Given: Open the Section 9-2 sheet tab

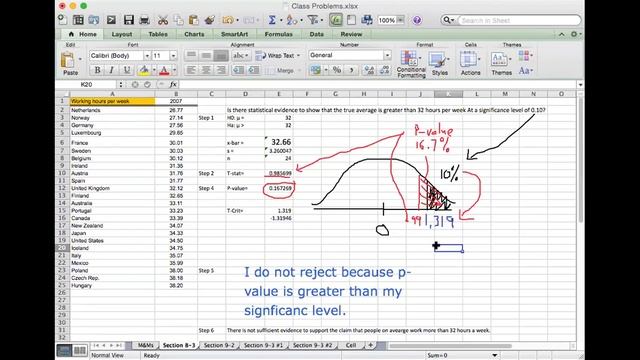Looking at the screenshot, I should pyautogui.click(x=219, y=345).
